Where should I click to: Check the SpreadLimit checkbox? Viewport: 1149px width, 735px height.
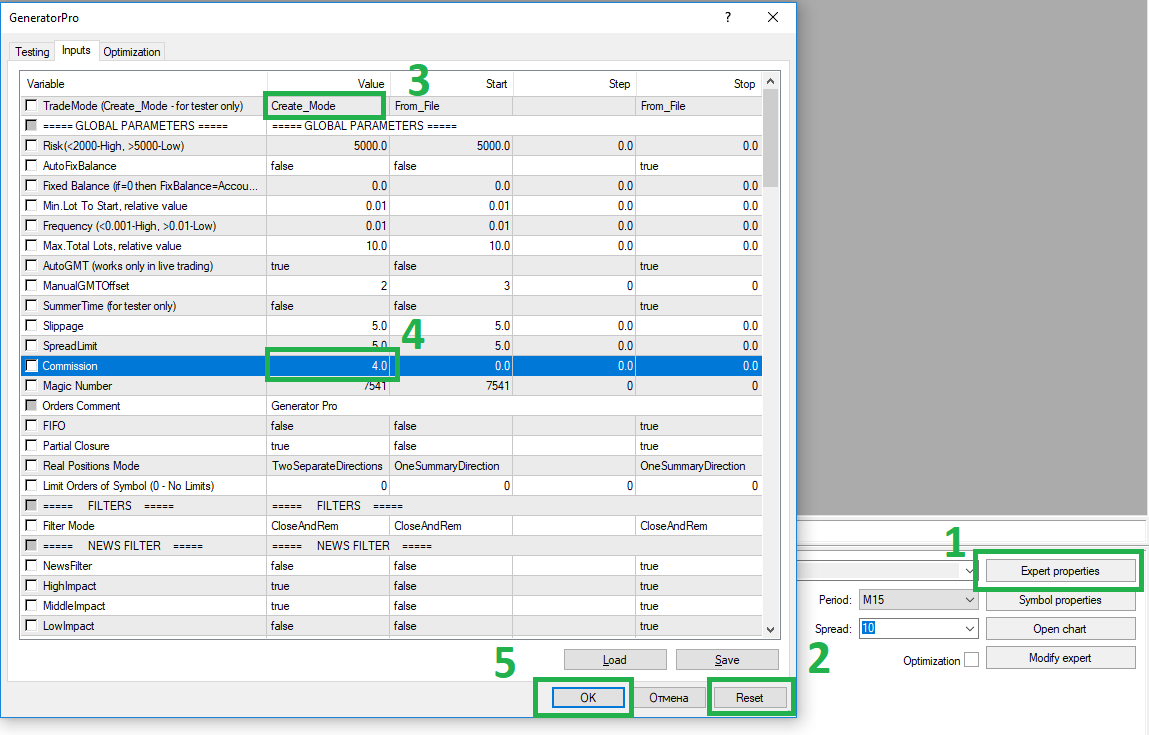[32, 346]
